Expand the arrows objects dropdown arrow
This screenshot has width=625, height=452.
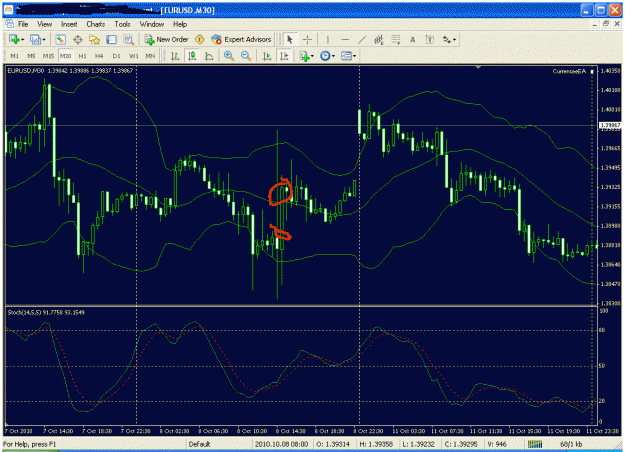454,39
